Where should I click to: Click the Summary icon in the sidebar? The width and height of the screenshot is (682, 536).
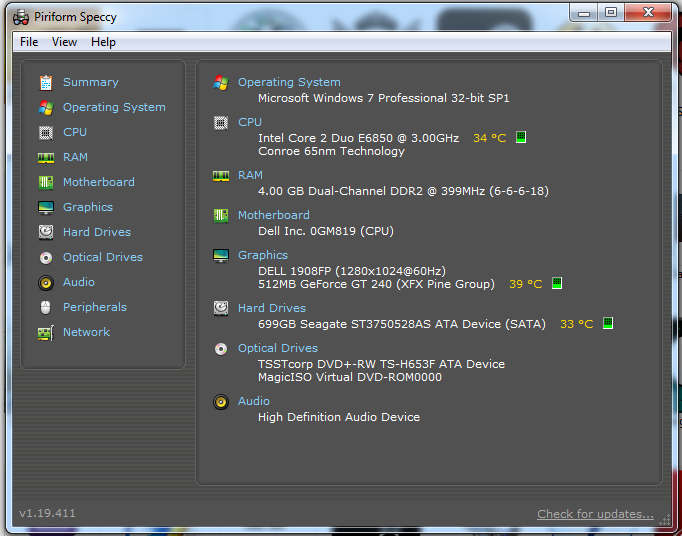pos(46,83)
